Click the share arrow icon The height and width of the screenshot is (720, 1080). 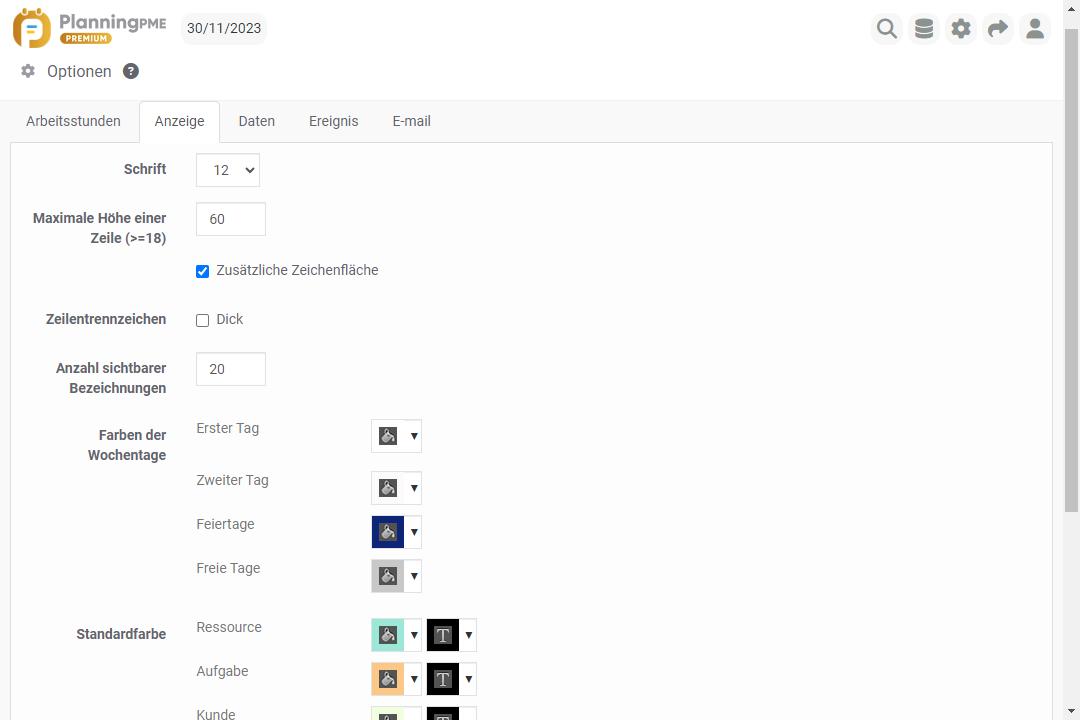click(x=998, y=29)
